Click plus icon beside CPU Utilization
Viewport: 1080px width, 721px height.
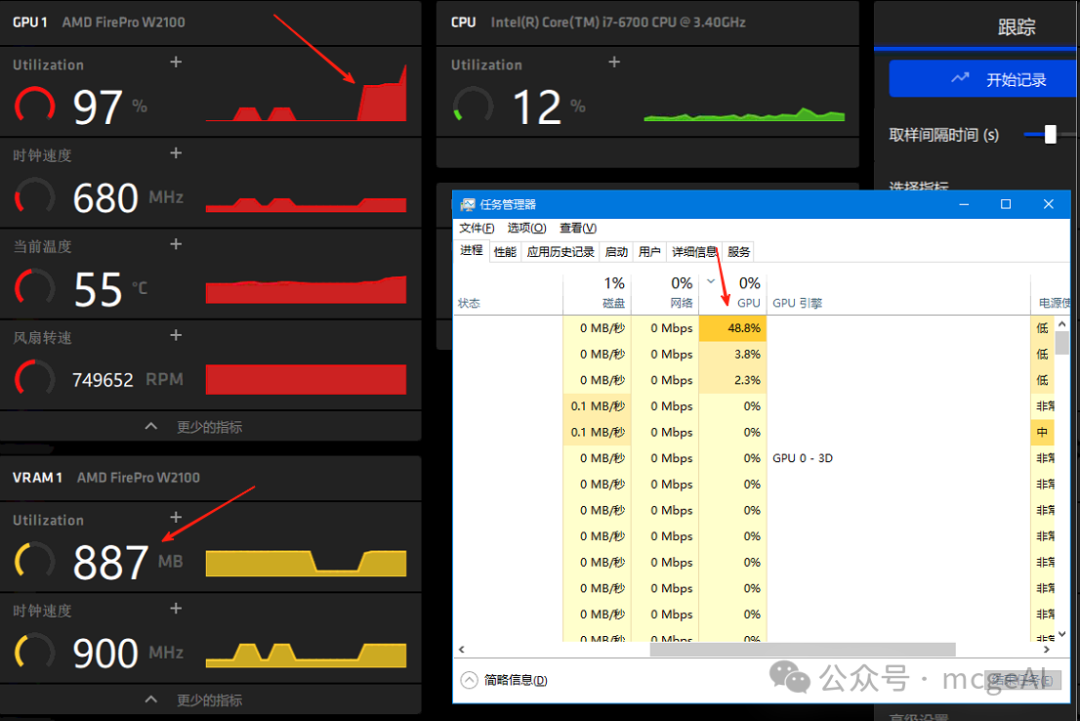click(614, 62)
